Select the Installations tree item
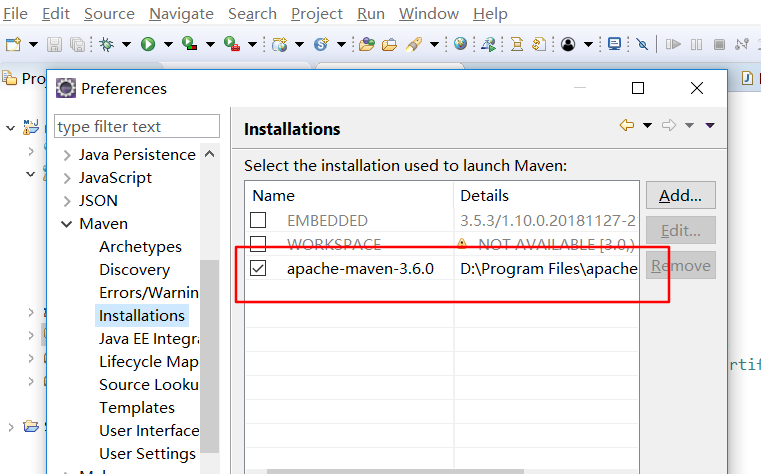 pos(142,316)
